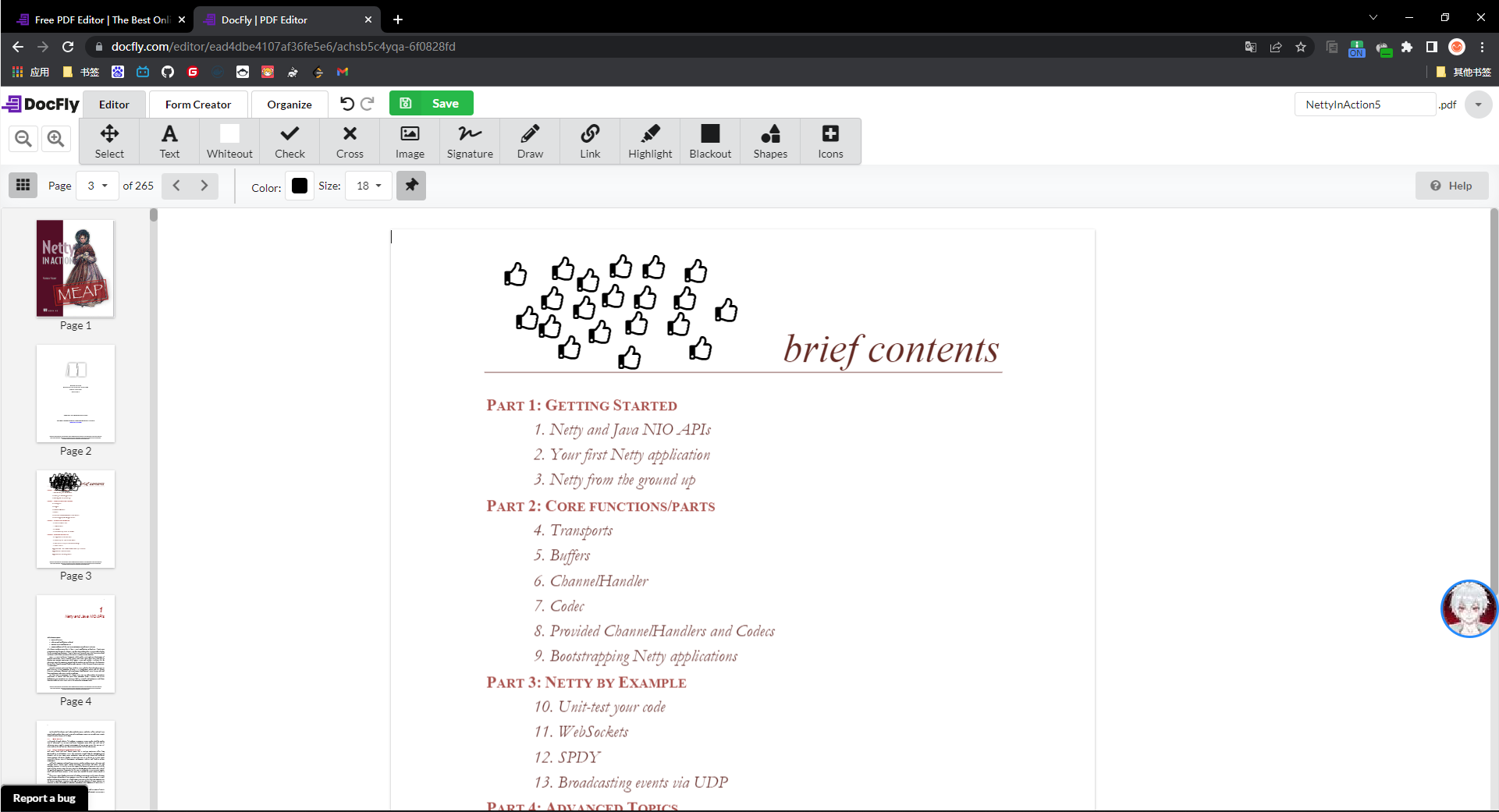Expand the icon Size dropdown
This screenshot has width=1499, height=812.
[x=368, y=186]
